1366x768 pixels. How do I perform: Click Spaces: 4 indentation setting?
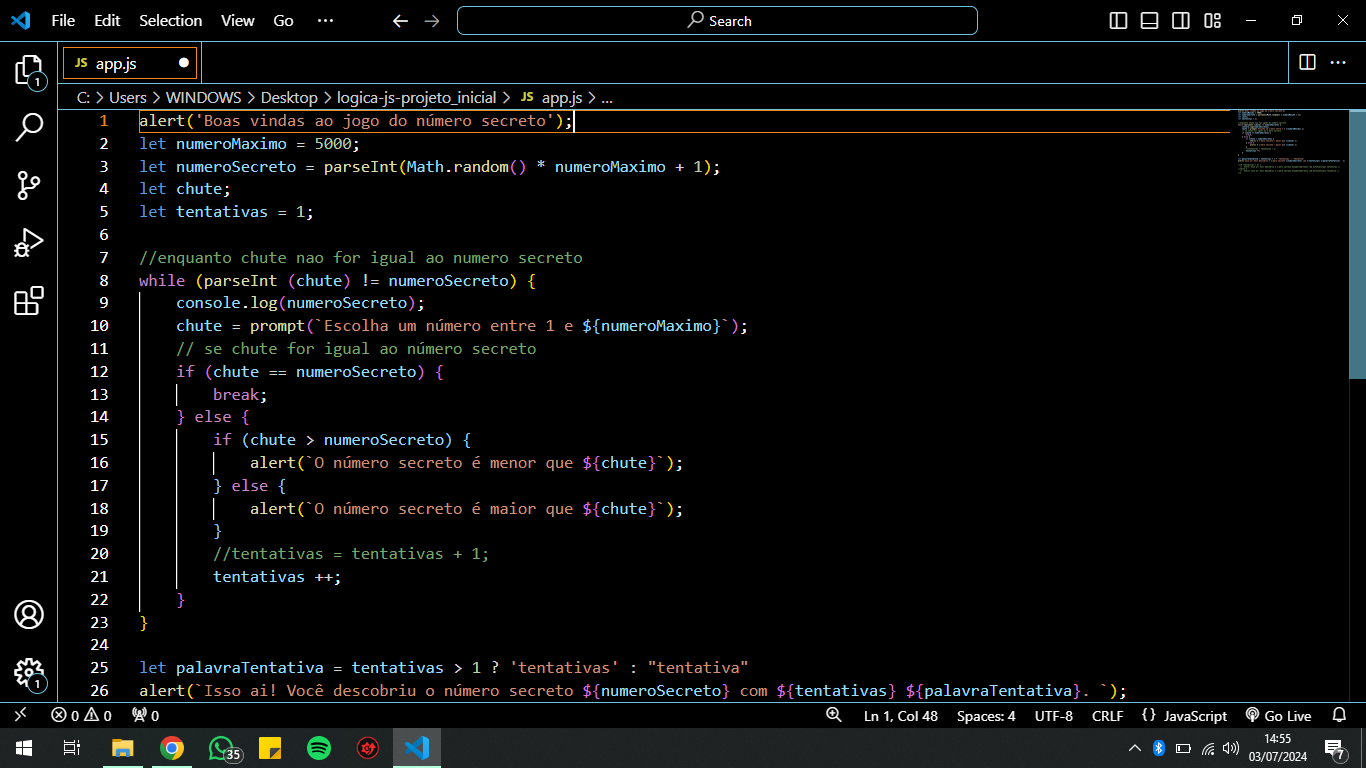point(986,716)
